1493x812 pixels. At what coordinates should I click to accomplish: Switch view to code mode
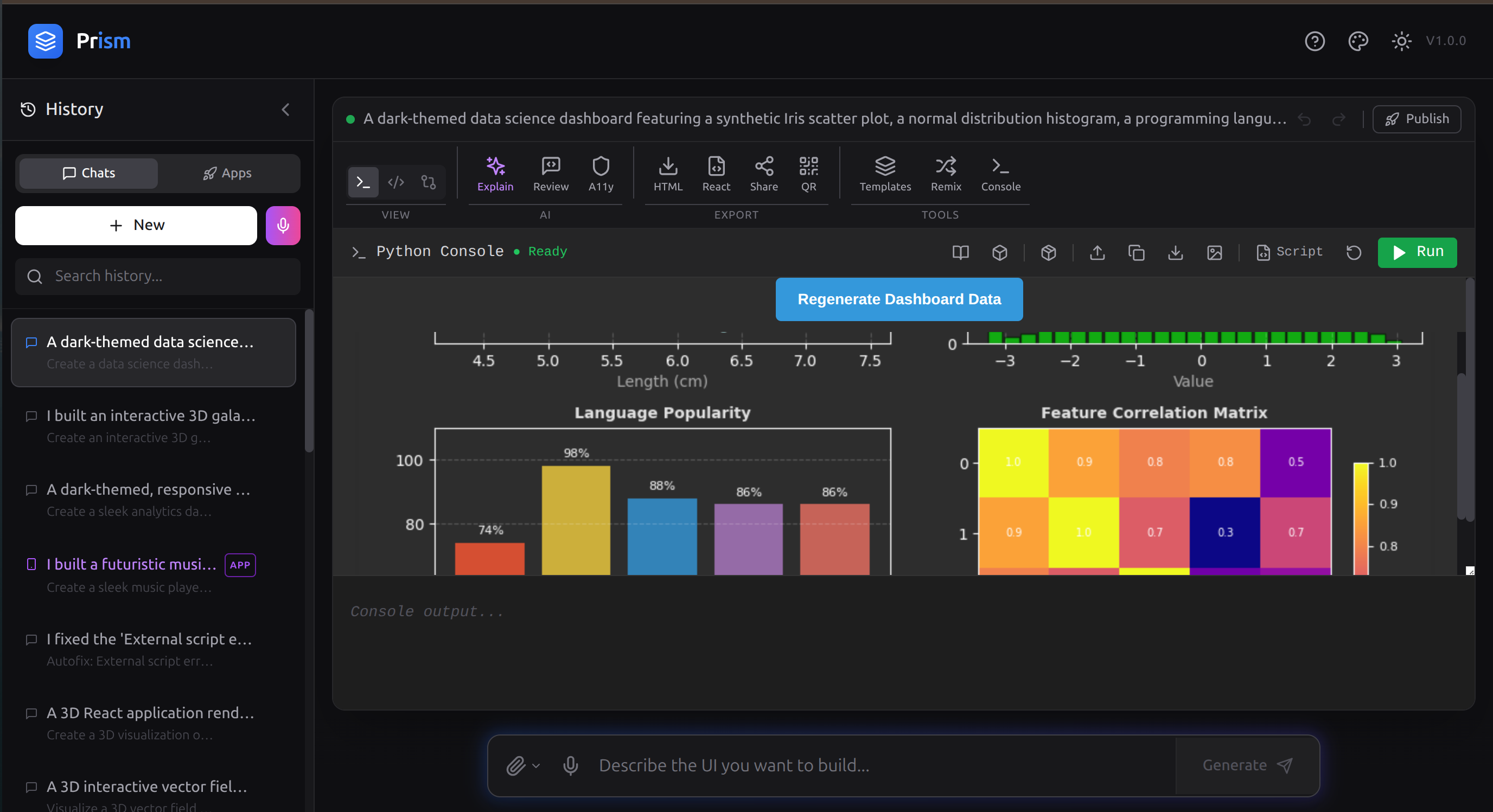click(396, 183)
